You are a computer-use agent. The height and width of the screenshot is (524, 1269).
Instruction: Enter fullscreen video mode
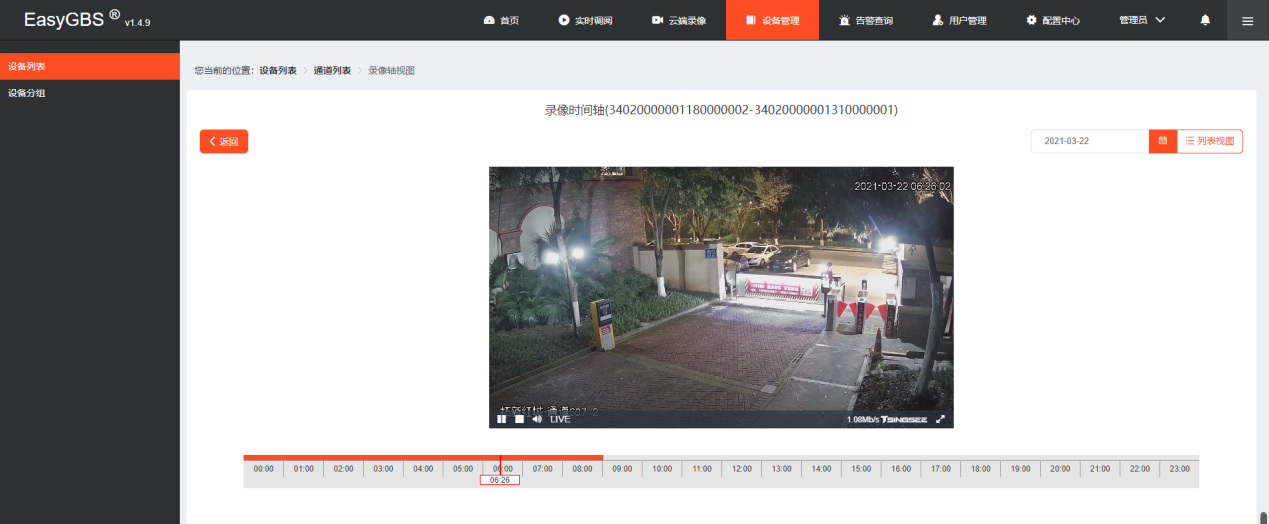(x=940, y=419)
